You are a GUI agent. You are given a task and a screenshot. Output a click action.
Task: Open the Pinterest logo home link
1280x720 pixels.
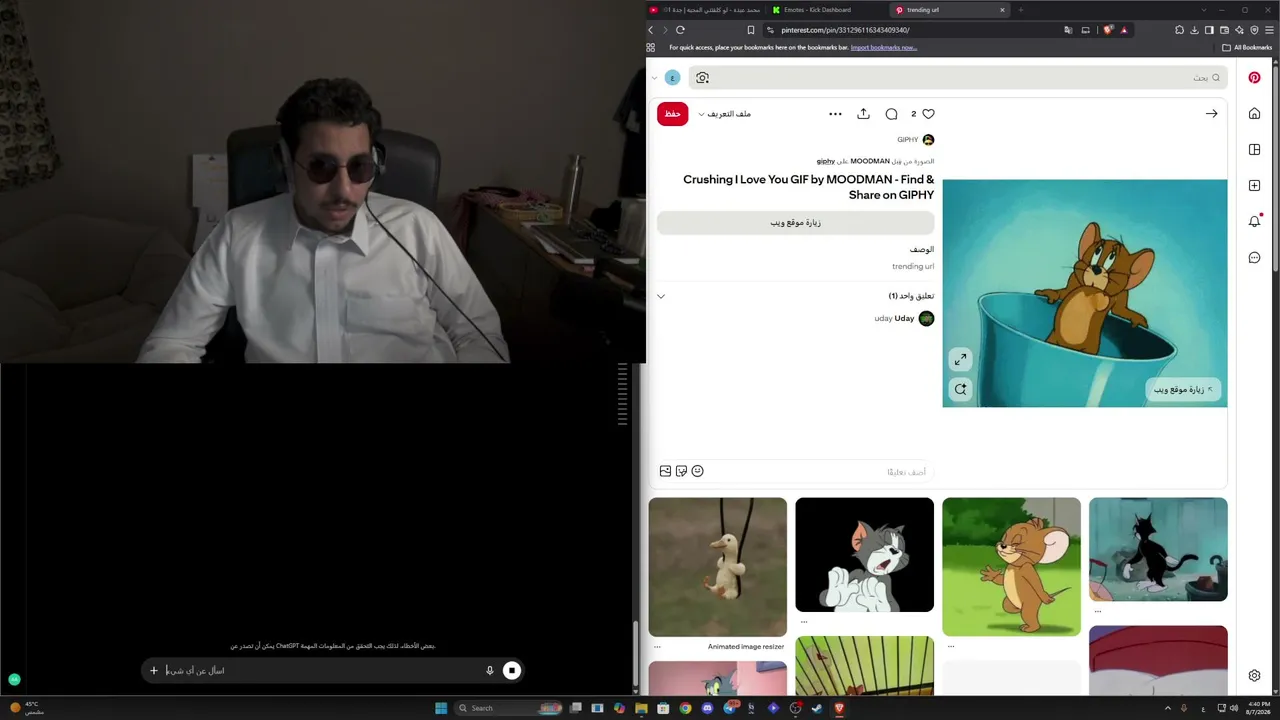(1254, 78)
